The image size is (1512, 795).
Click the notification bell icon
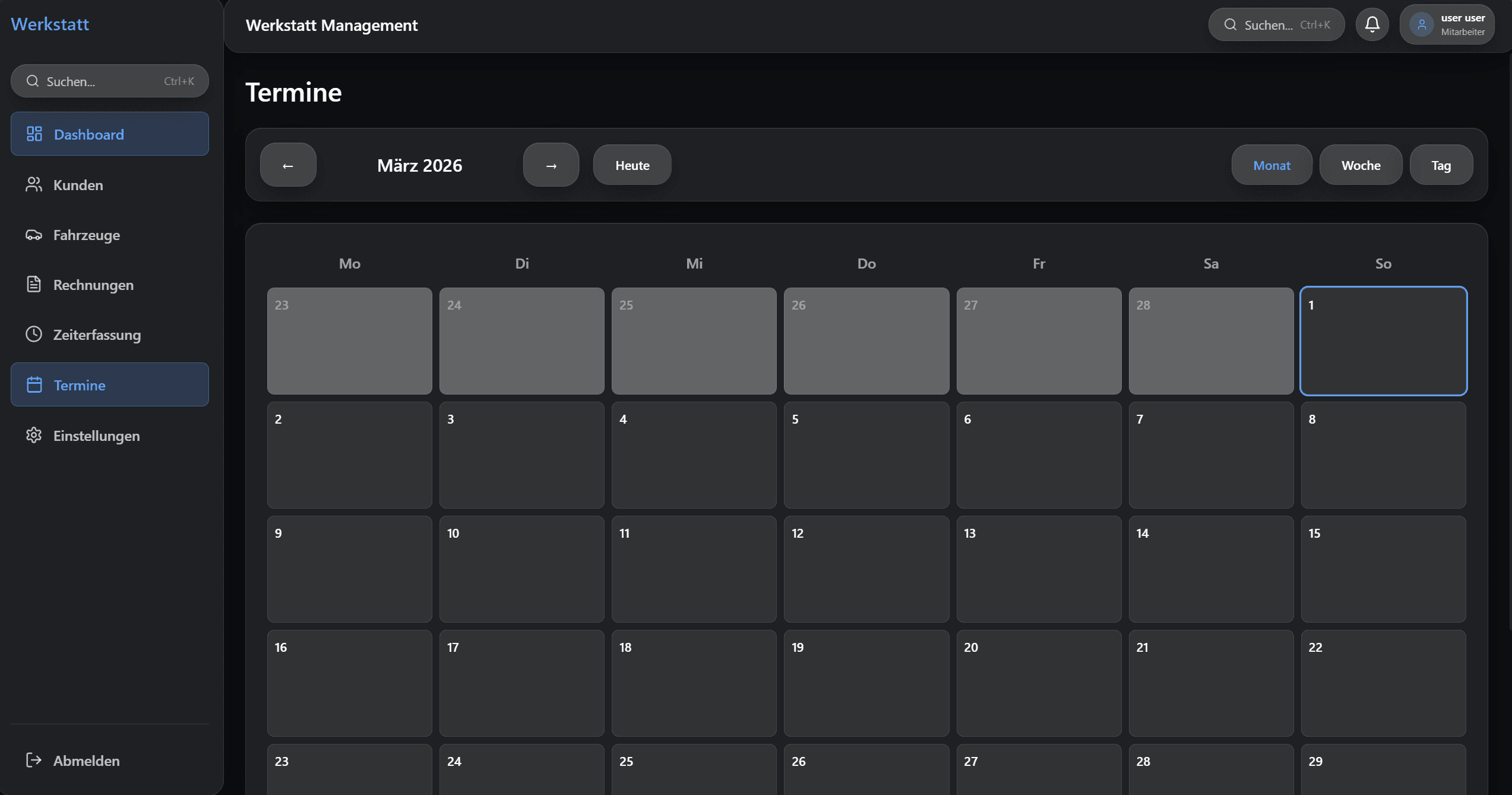[1372, 24]
